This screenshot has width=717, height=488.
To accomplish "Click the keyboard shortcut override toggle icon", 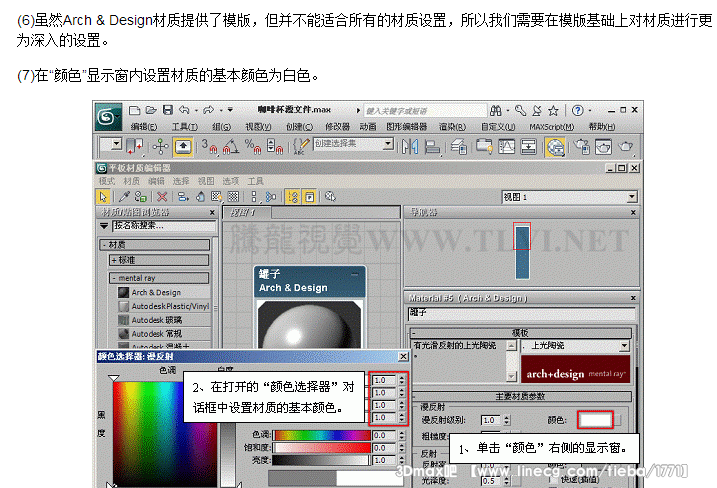I will [x=182, y=147].
